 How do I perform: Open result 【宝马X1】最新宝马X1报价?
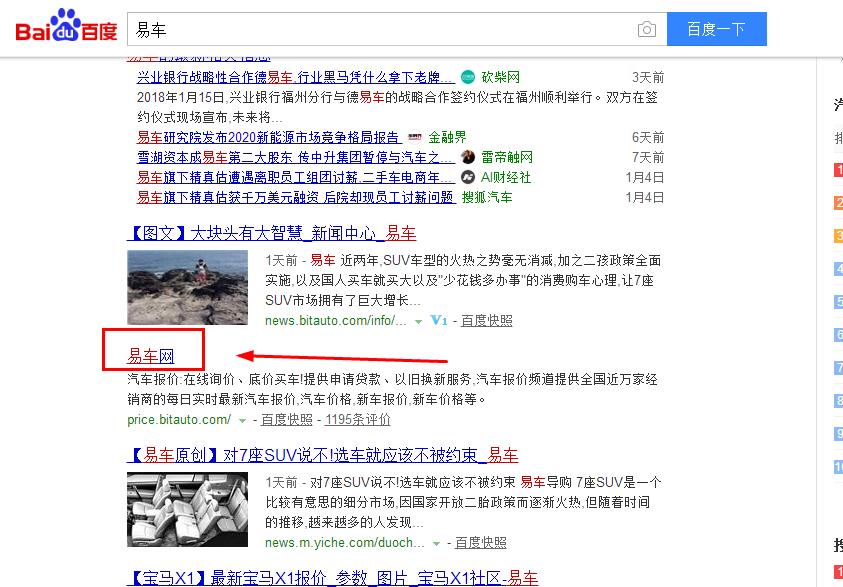(332, 578)
